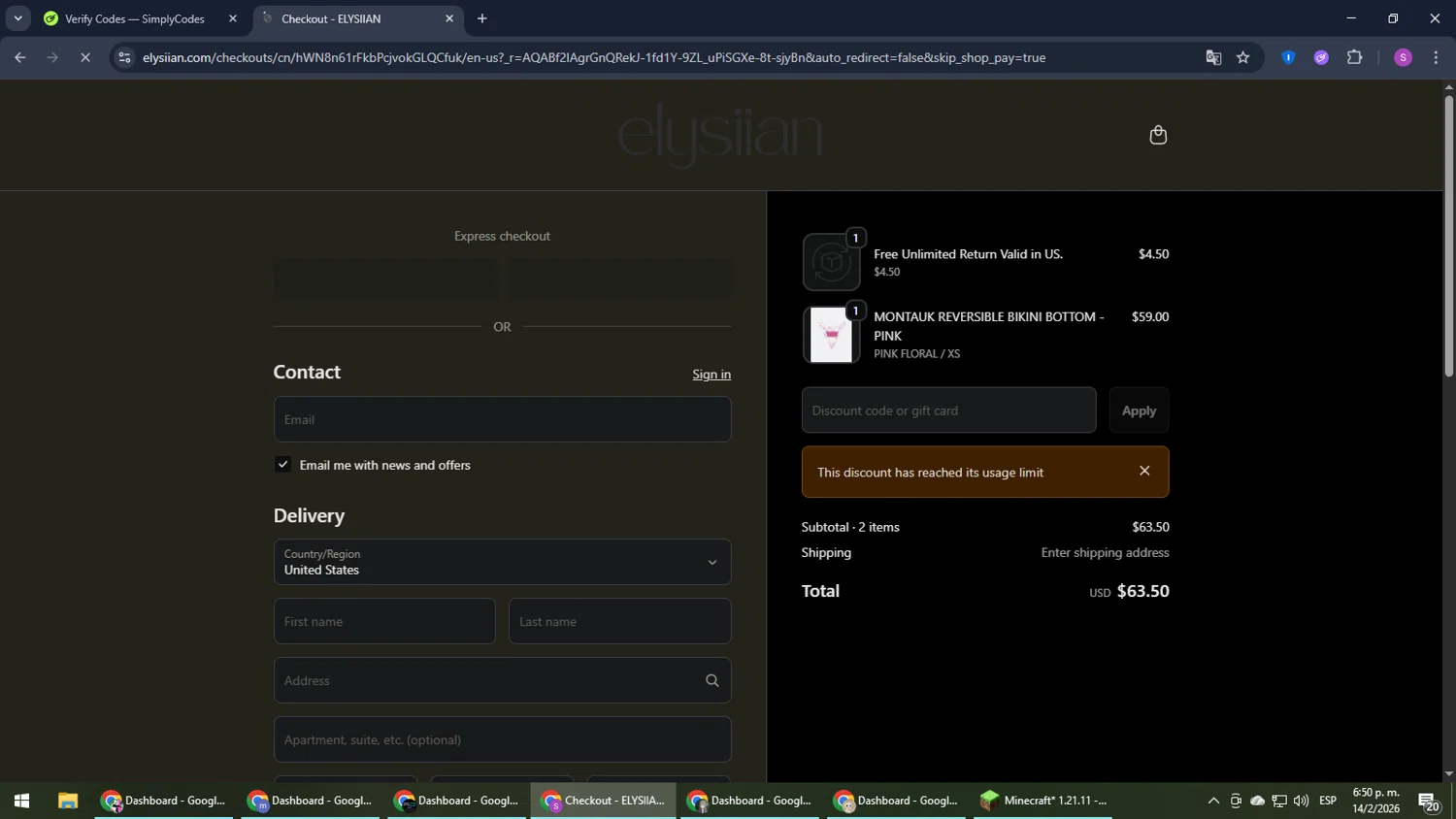
Task: Click the Montauk bikini bottom product thumbnail
Action: 831,335
